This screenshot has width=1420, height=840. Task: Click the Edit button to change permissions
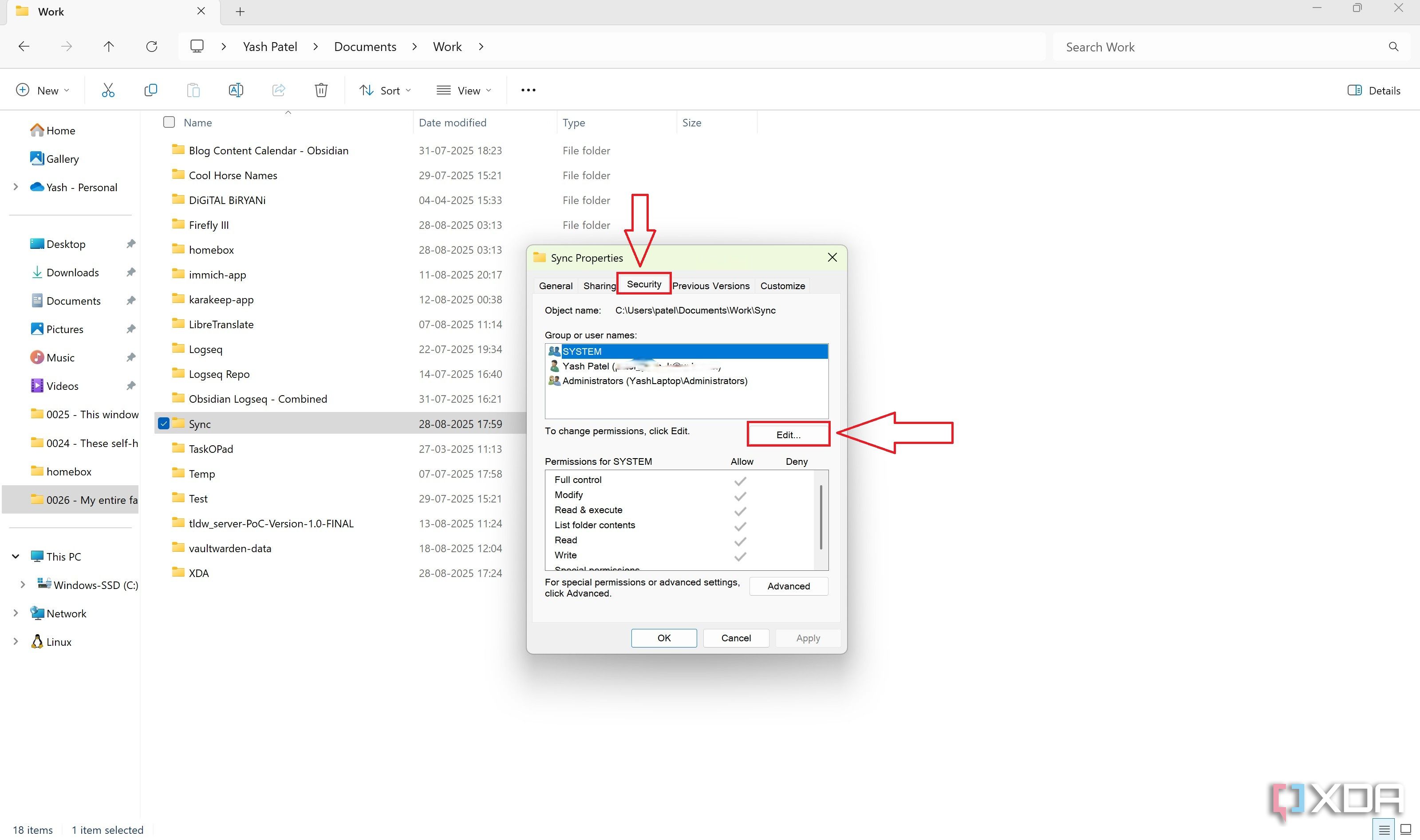pyautogui.click(x=788, y=434)
